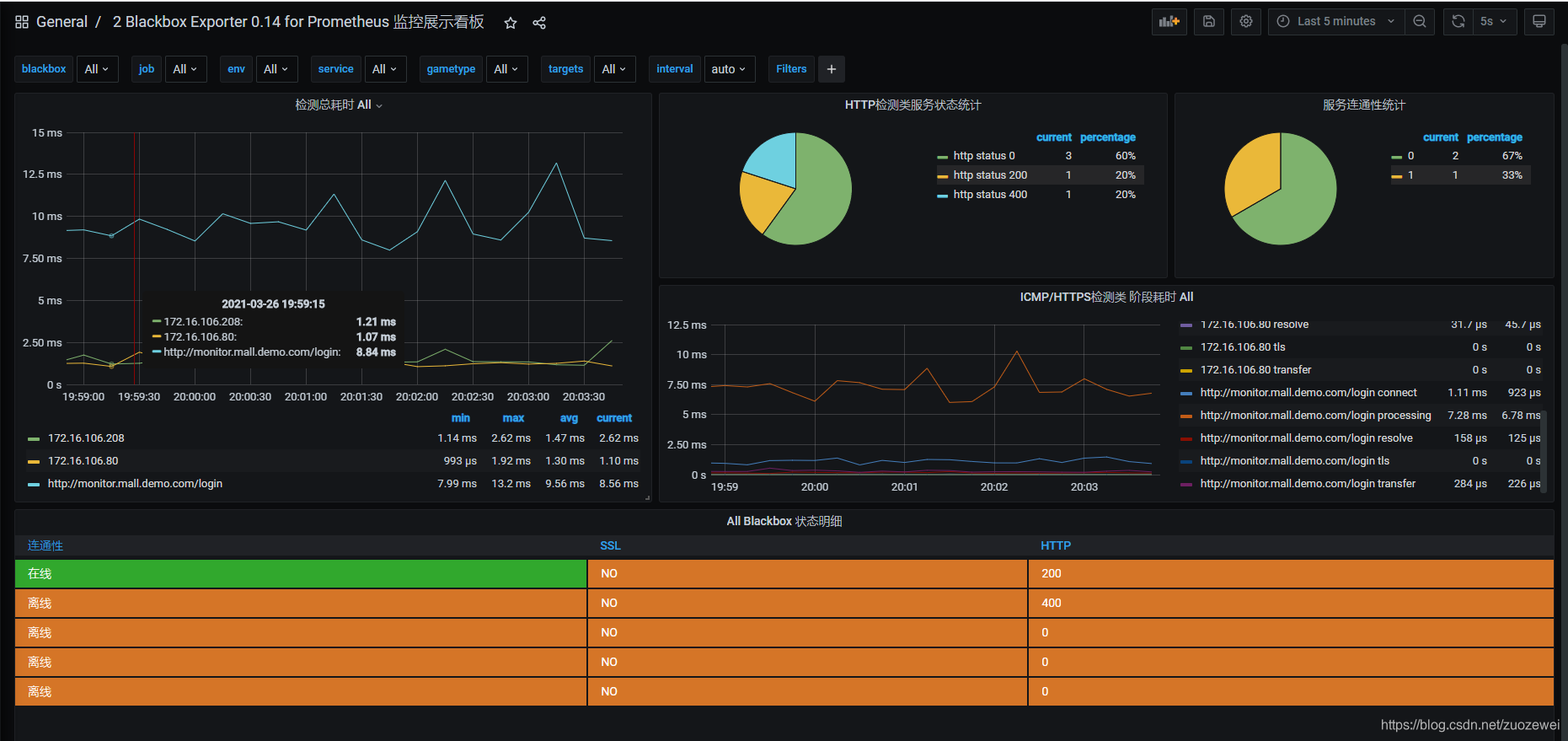Viewport: 1568px width, 741px height.
Task: Open dashboard settings gear
Action: click(x=1246, y=21)
